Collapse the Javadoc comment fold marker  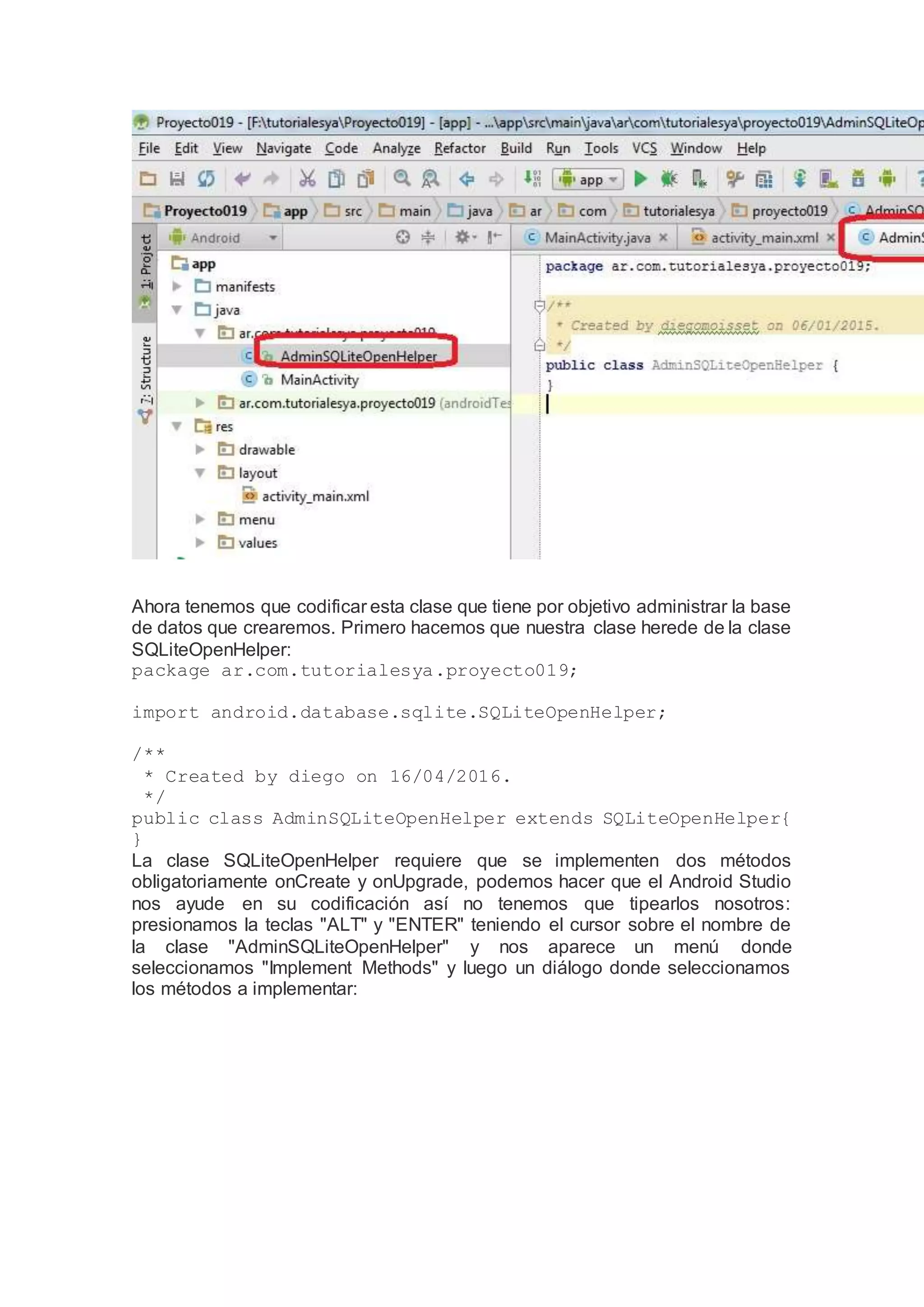[x=540, y=307]
